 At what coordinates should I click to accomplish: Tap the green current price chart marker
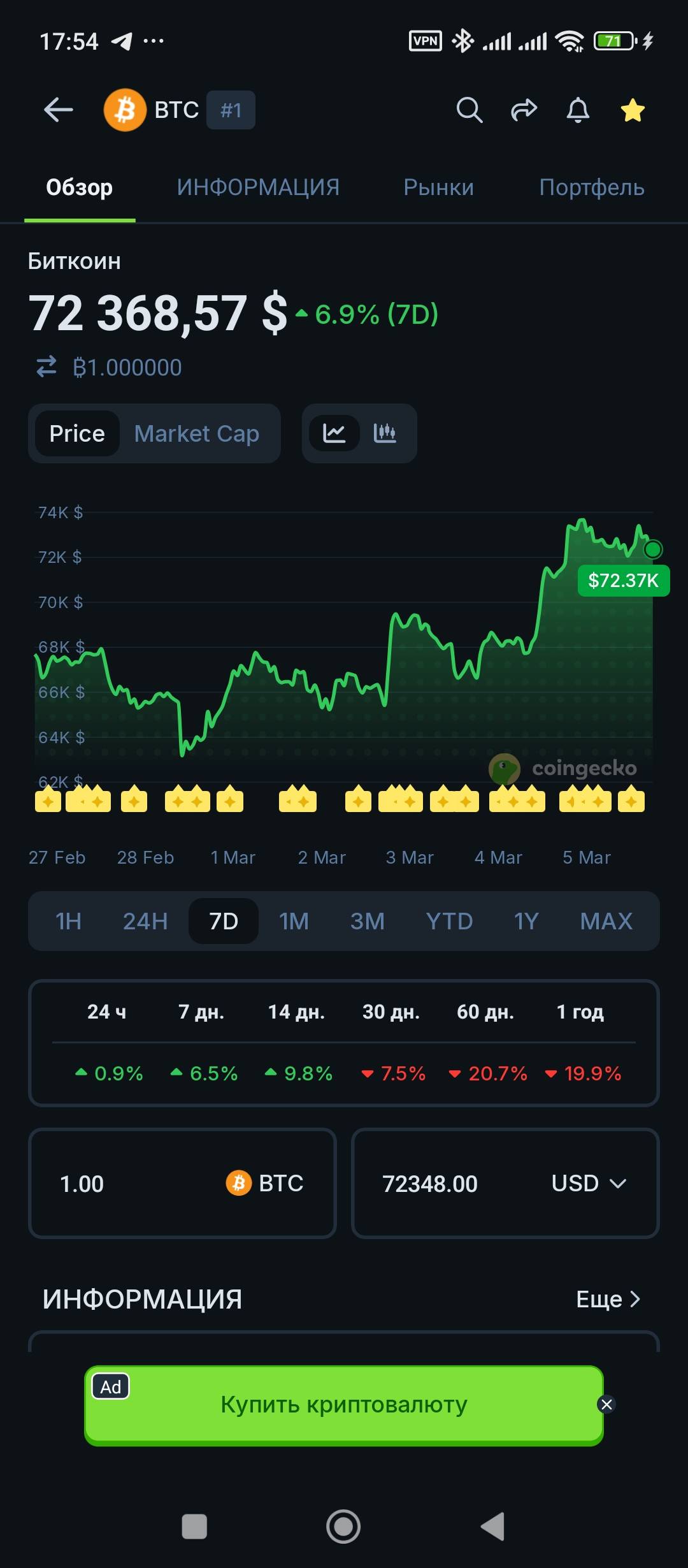[653, 549]
